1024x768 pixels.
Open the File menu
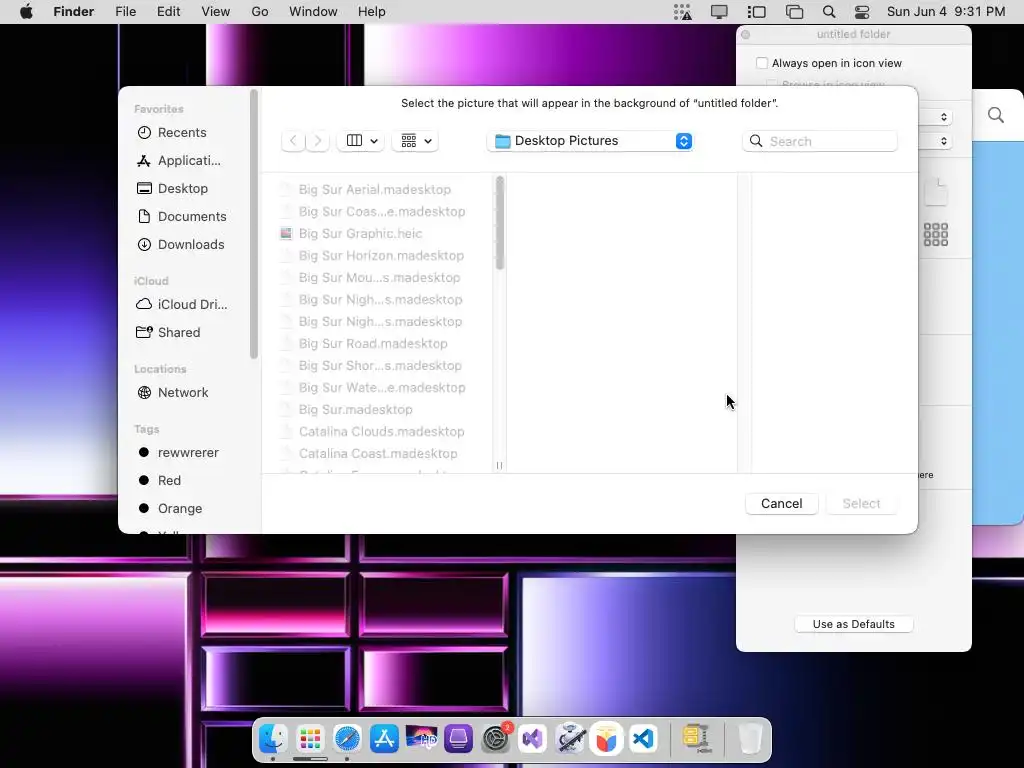125,12
